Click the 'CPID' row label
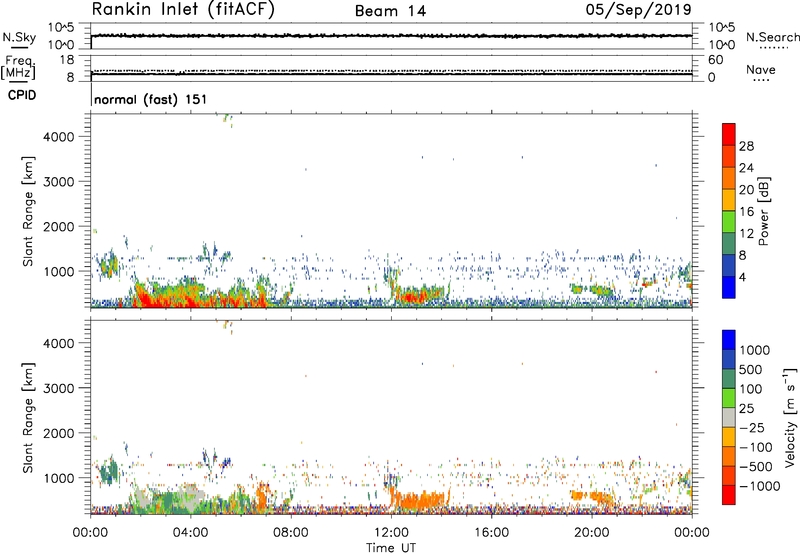 pyautogui.click(x=22, y=95)
